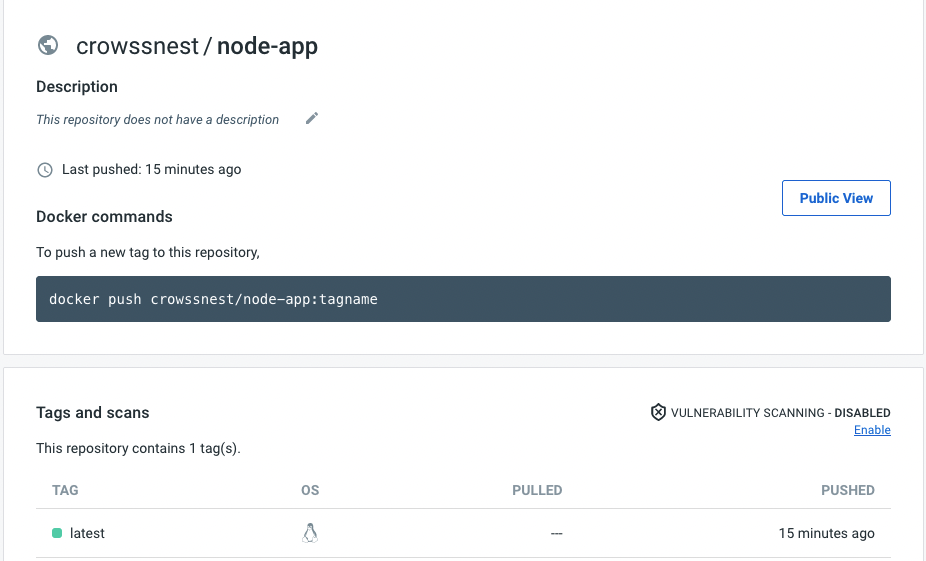Click the vulnerability scanning shield icon
This screenshot has height=561, width=926.
pyautogui.click(x=658, y=412)
